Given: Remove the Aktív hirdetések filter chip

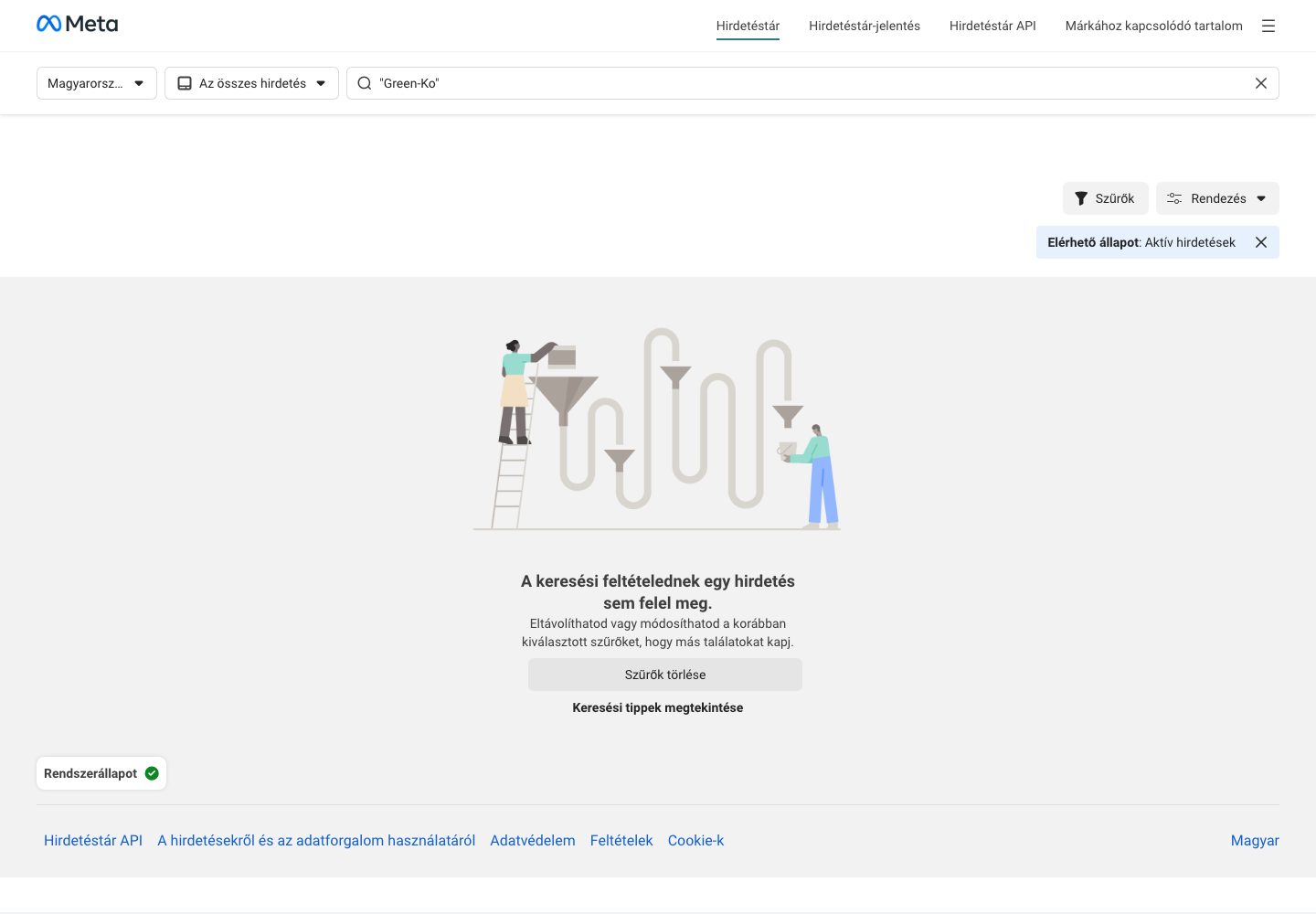Looking at the screenshot, I should click(1261, 242).
